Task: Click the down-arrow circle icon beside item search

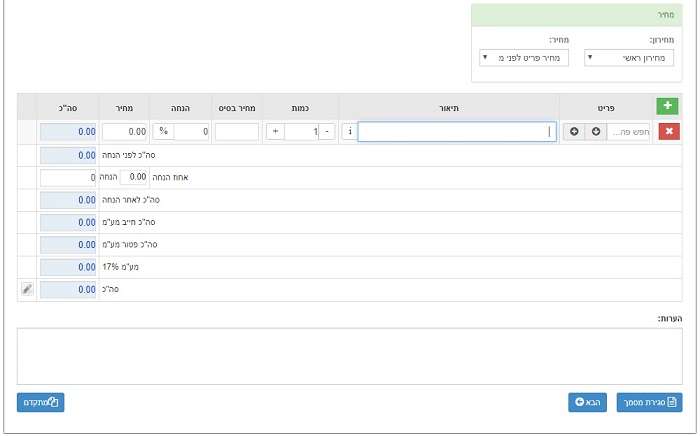Action: (x=596, y=132)
